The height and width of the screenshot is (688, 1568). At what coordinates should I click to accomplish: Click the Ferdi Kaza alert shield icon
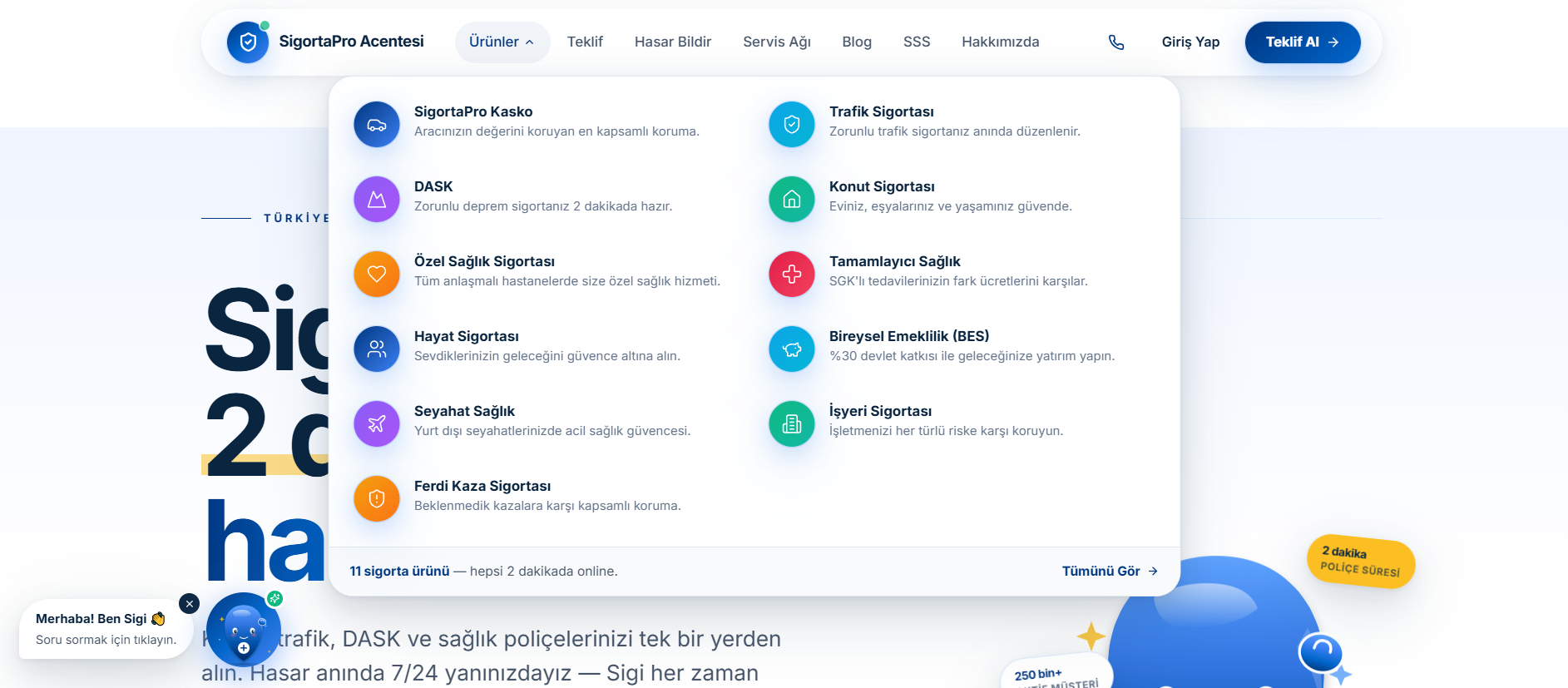pos(377,499)
